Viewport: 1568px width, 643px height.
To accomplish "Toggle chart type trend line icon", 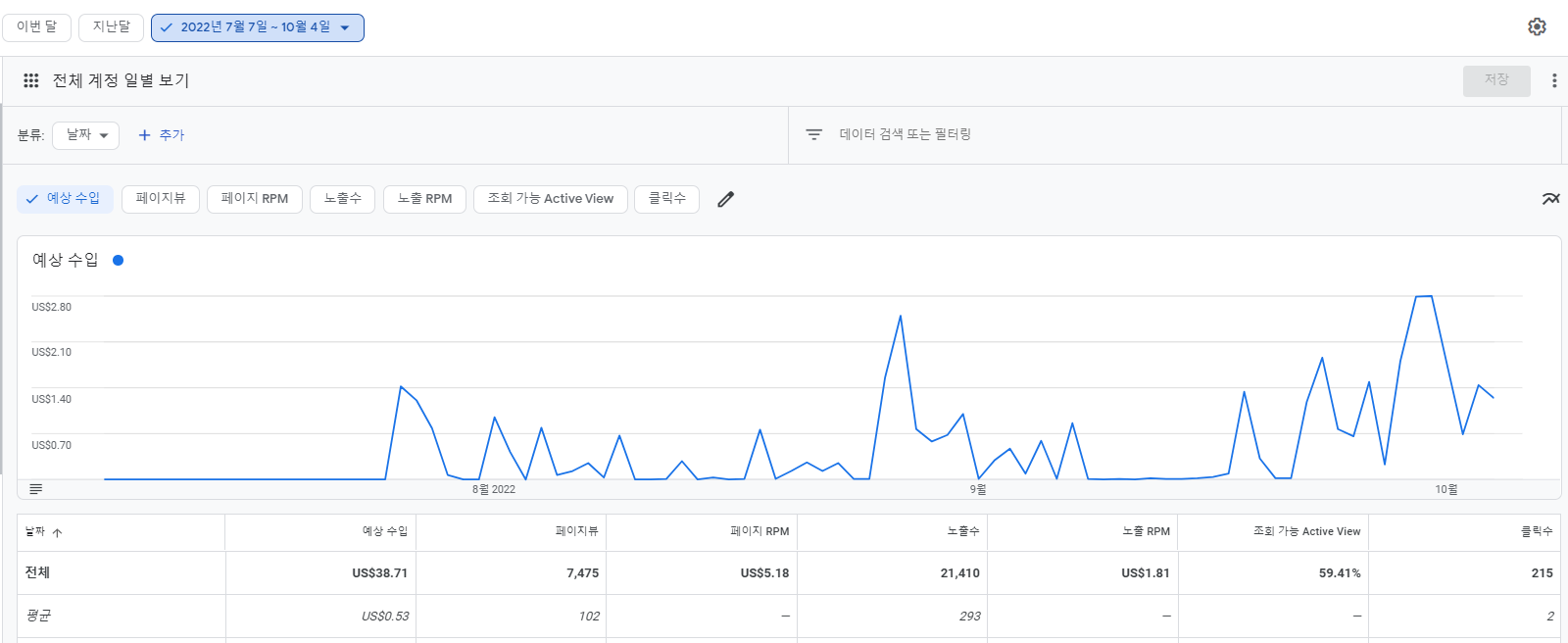I will tap(1550, 199).
